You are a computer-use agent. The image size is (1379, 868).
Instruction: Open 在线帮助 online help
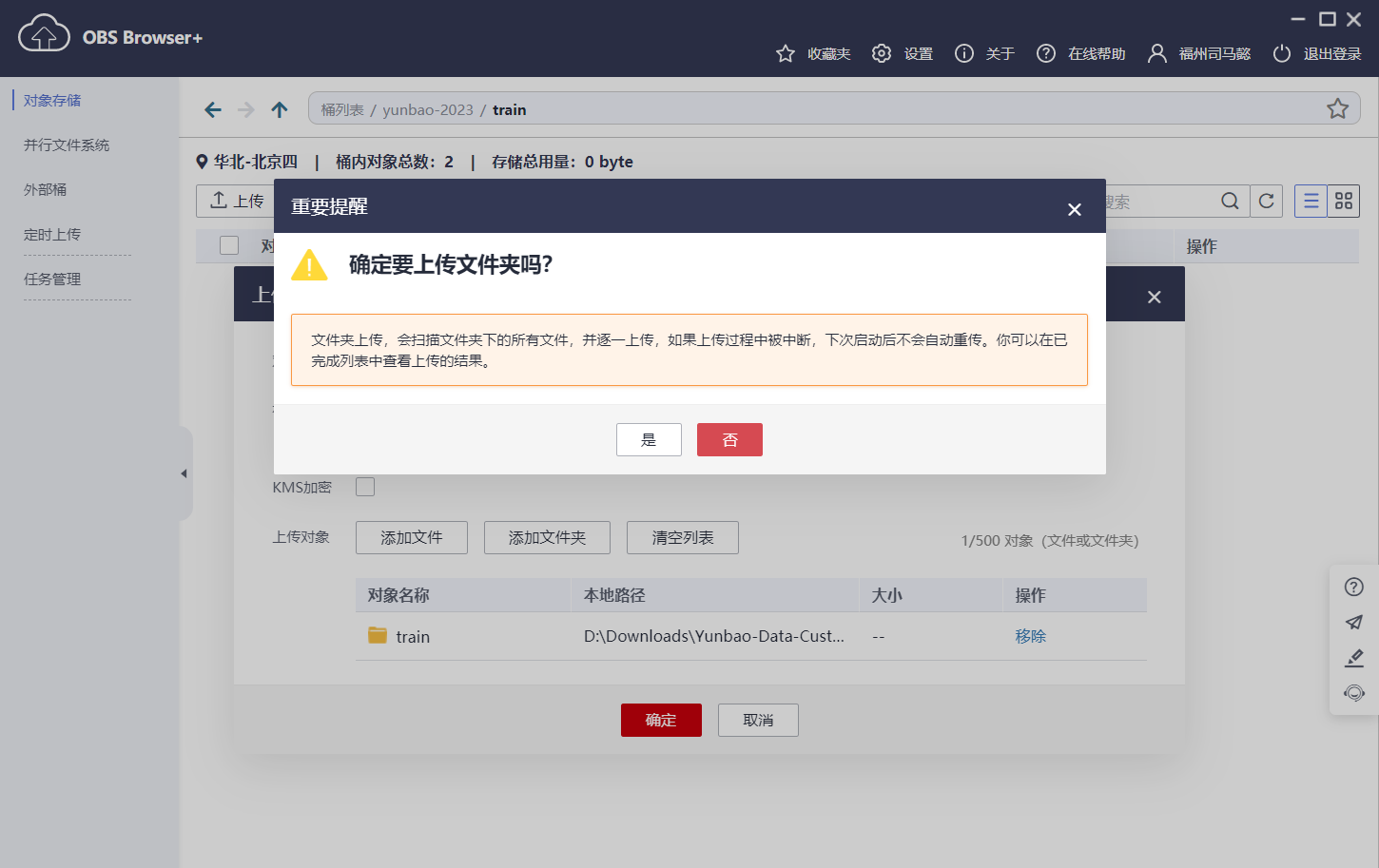(x=1048, y=53)
